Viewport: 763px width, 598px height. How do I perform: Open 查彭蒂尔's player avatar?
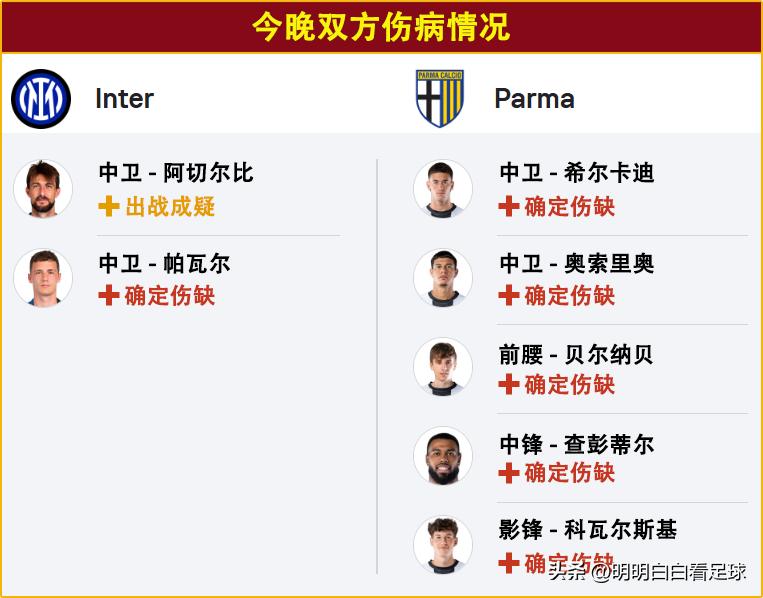coord(443,456)
